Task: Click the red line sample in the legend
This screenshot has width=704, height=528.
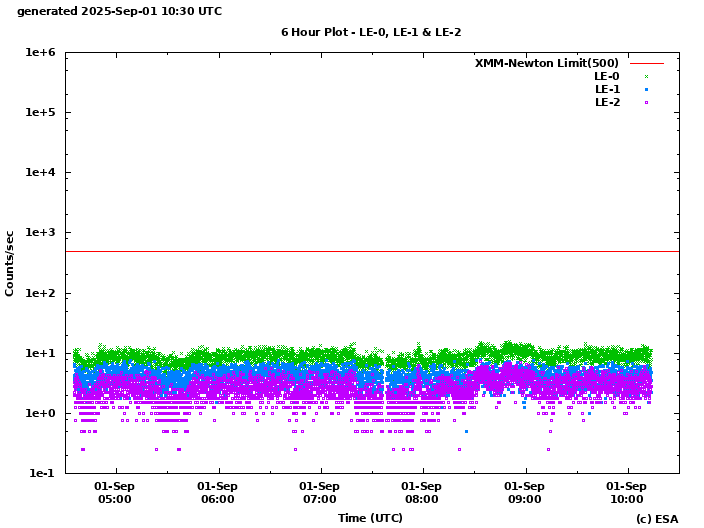Action: pyautogui.click(x=647, y=64)
